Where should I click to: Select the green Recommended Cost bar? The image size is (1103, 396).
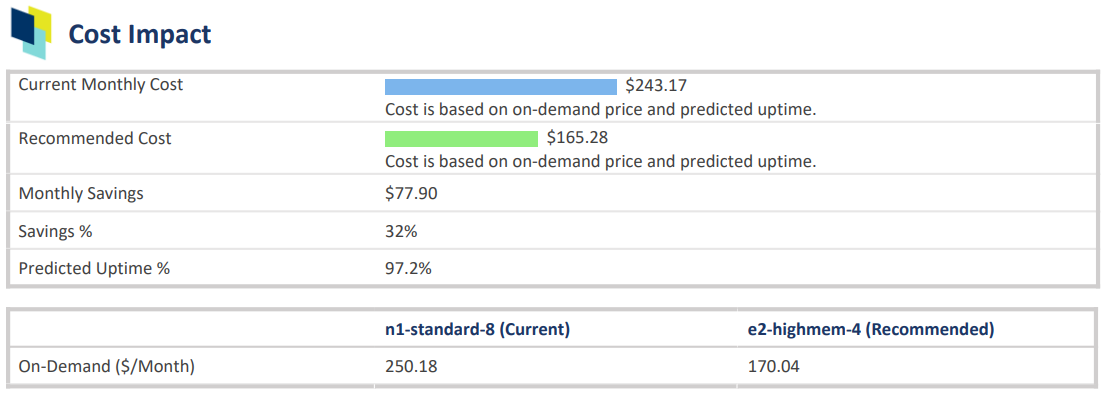[461, 139]
